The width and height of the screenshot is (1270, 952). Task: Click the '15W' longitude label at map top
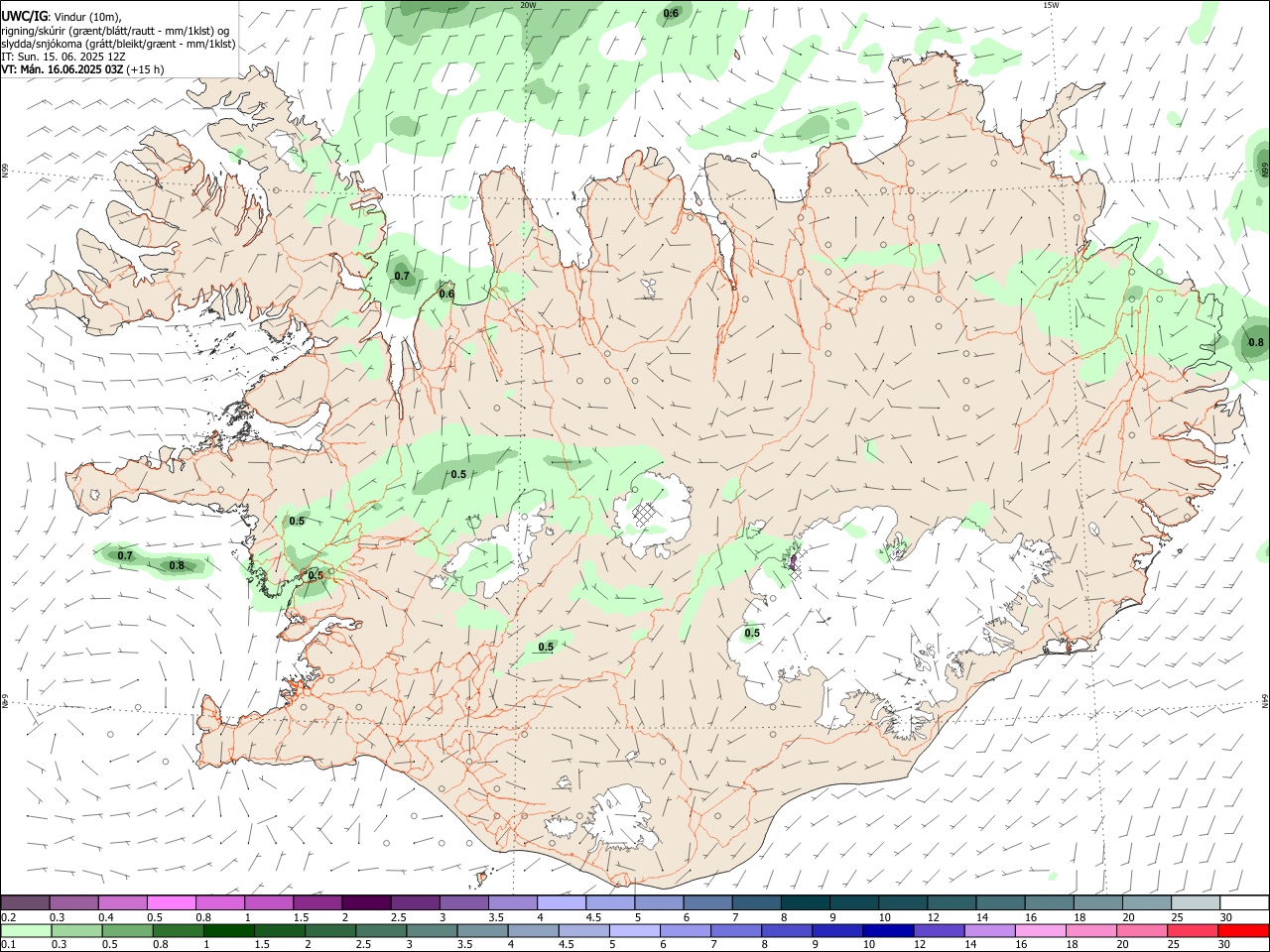point(1051,5)
